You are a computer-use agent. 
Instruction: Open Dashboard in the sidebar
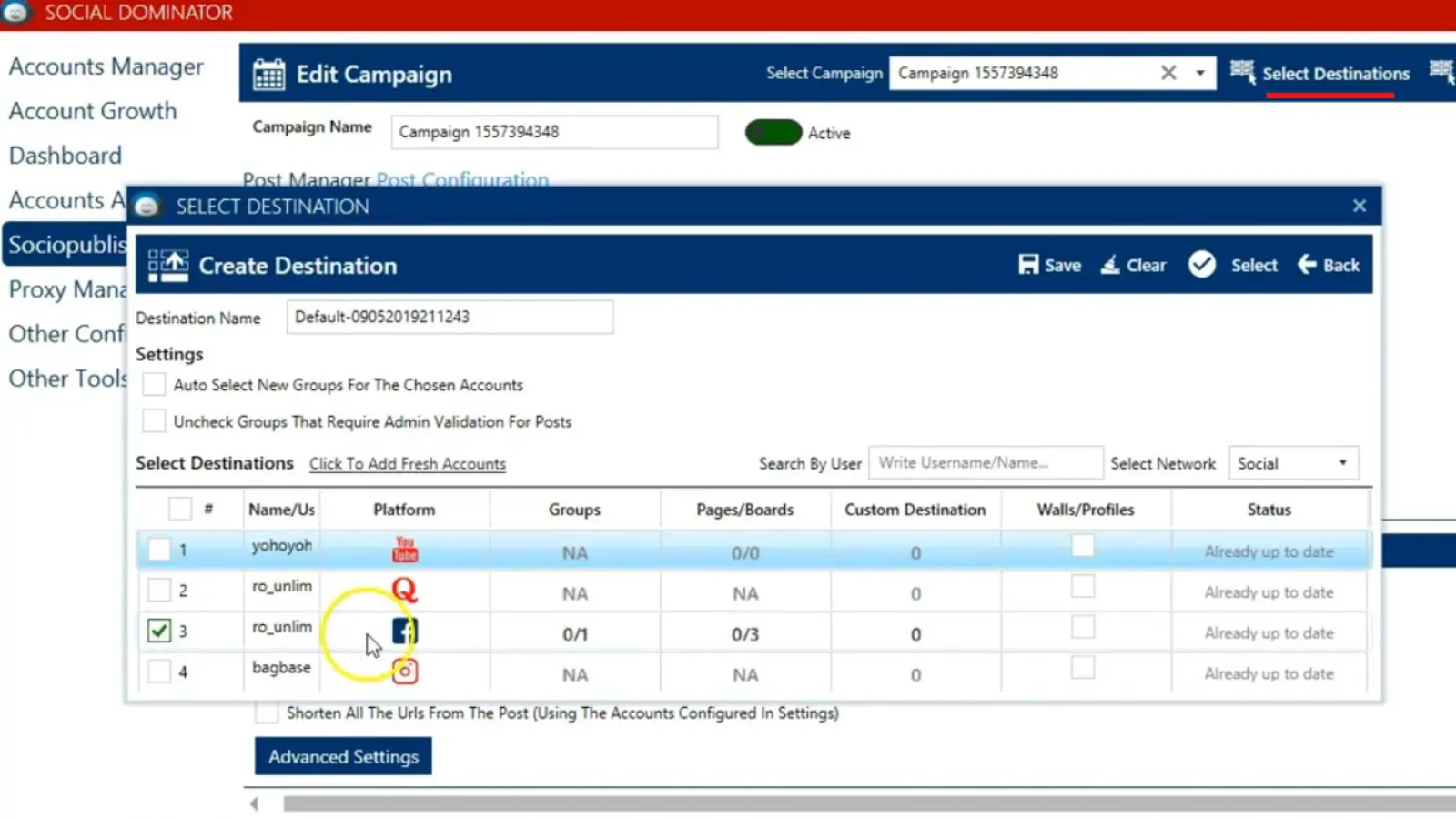[x=66, y=156]
